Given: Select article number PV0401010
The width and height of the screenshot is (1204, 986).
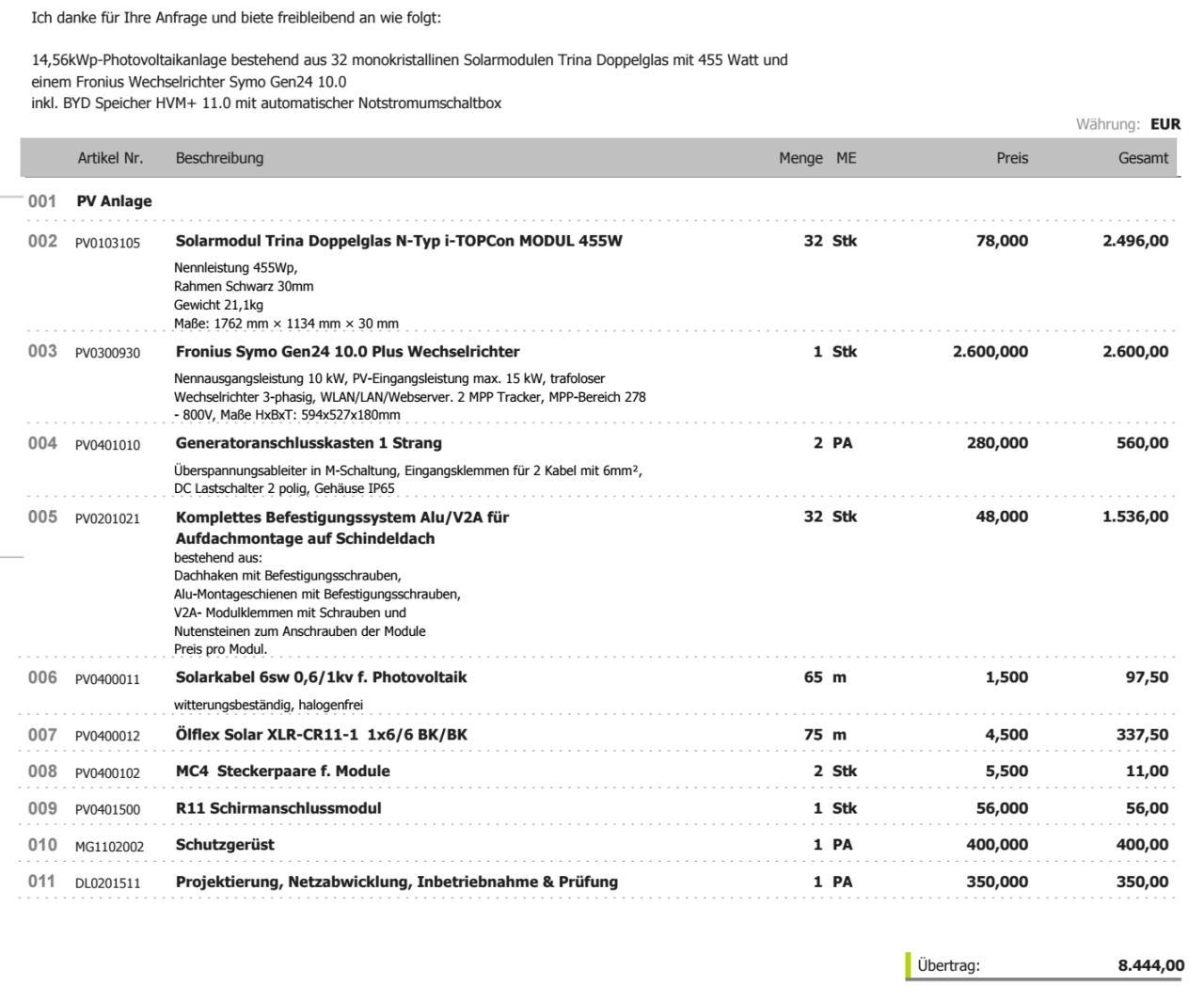Looking at the screenshot, I should coord(108,445).
